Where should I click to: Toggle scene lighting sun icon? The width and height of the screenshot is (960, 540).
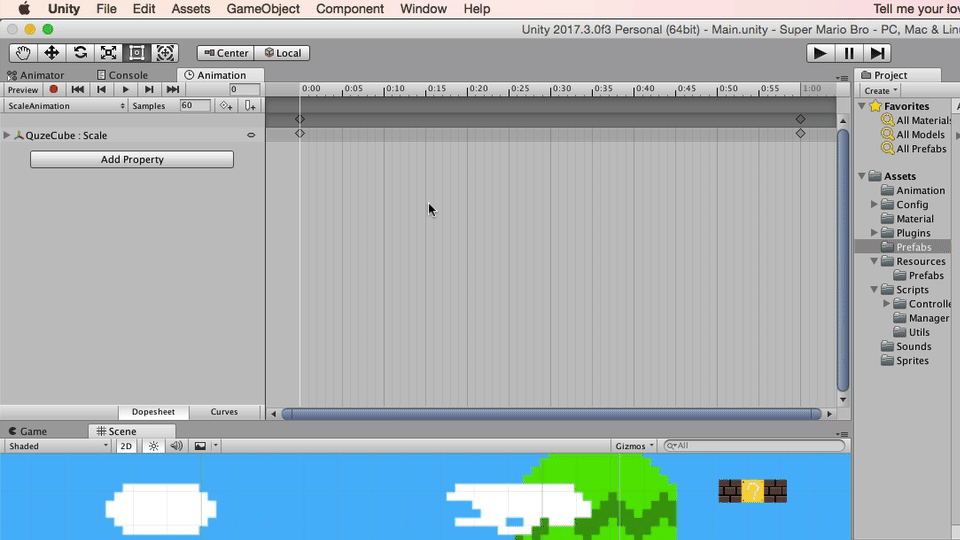click(154, 446)
